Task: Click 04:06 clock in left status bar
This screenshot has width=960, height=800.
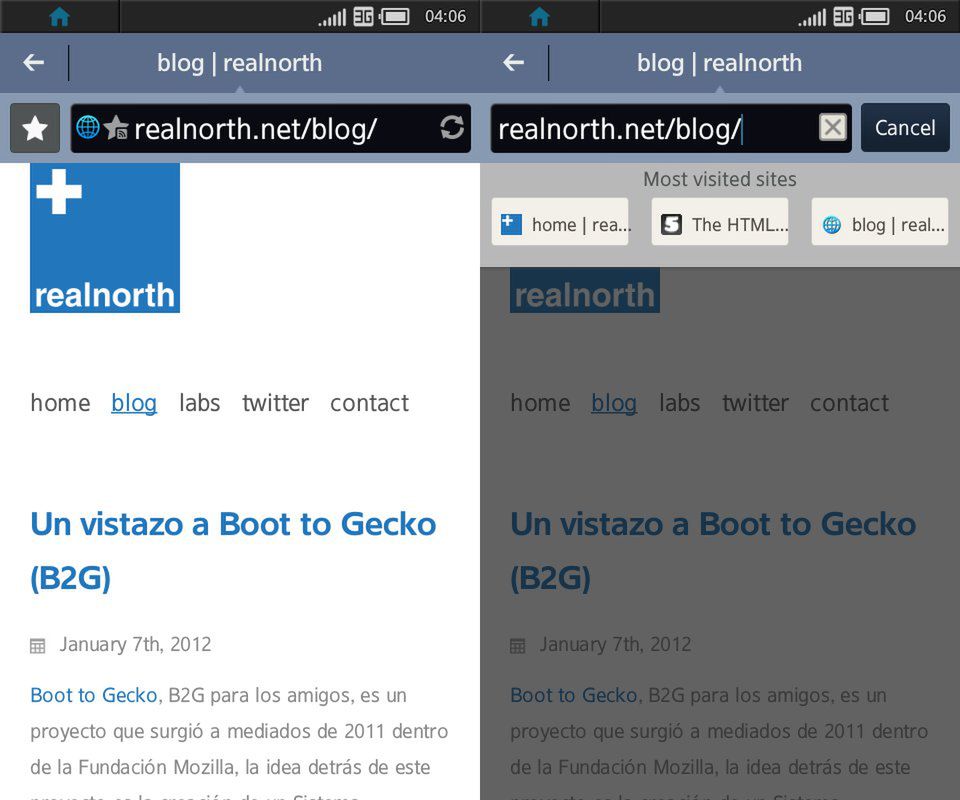Action: click(x=446, y=17)
